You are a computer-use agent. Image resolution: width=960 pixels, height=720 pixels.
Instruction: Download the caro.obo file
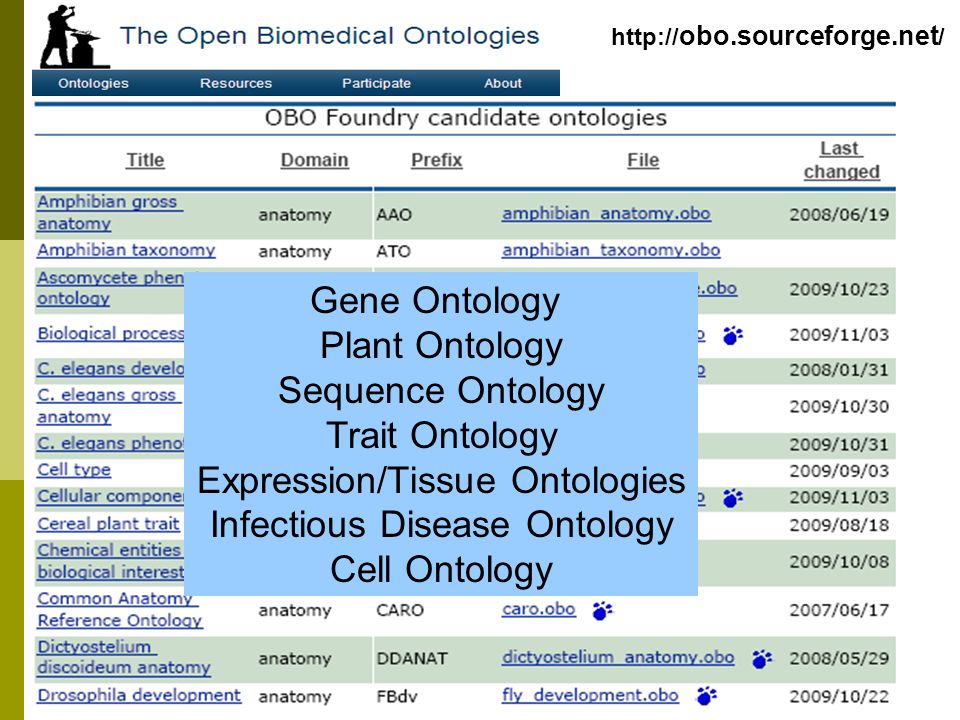pos(539,609)
